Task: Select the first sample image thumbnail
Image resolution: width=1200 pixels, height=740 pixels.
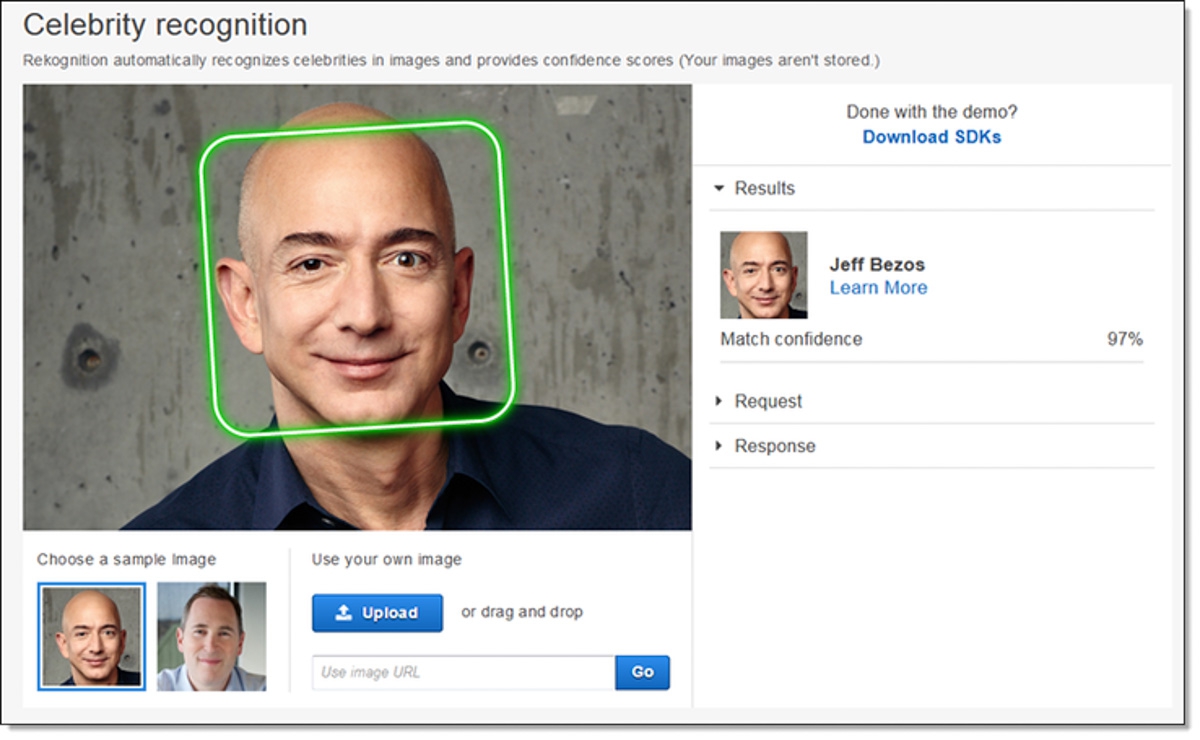Action: tap(92, 636)
